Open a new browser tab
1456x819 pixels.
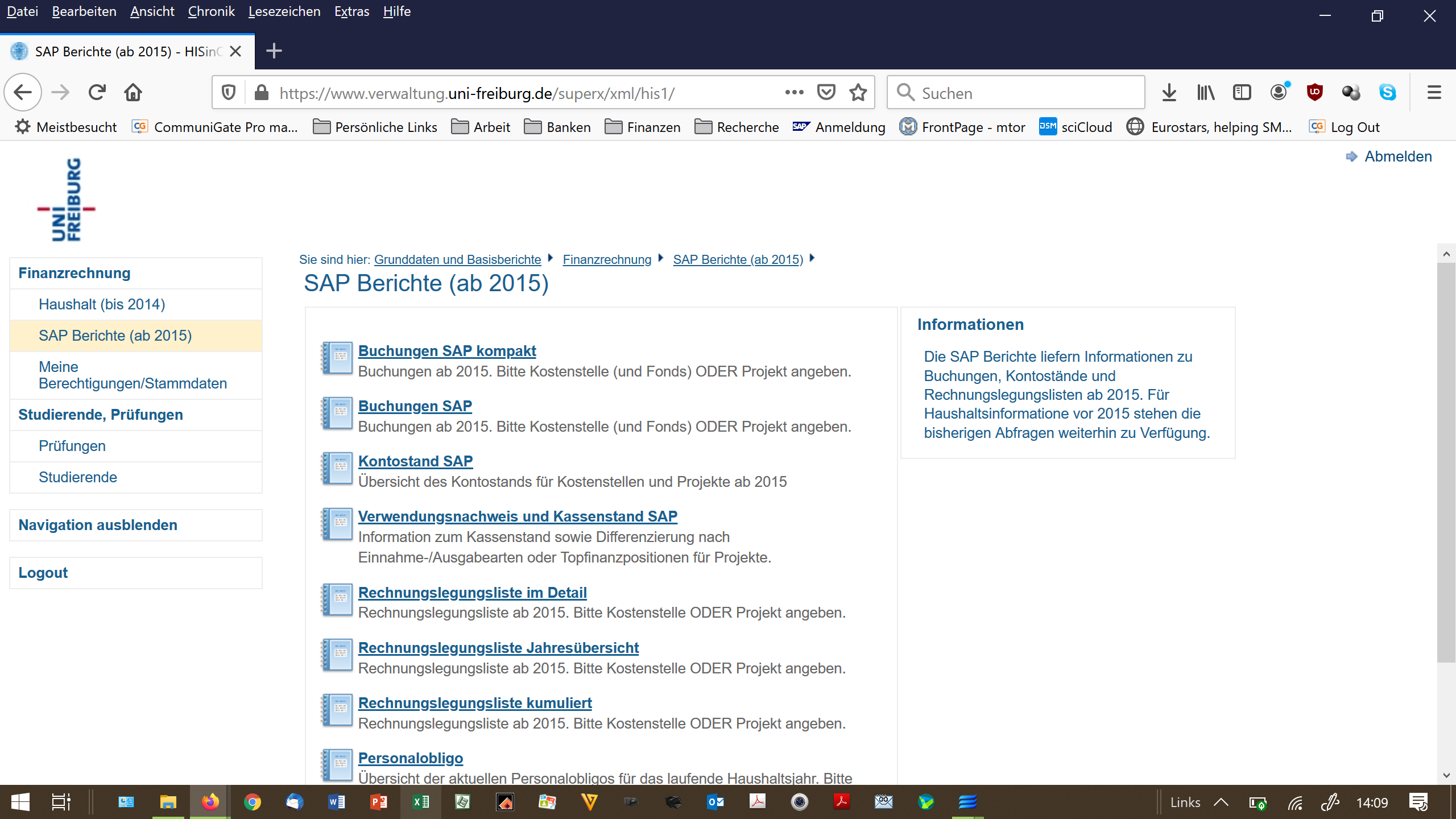[274, 51]
